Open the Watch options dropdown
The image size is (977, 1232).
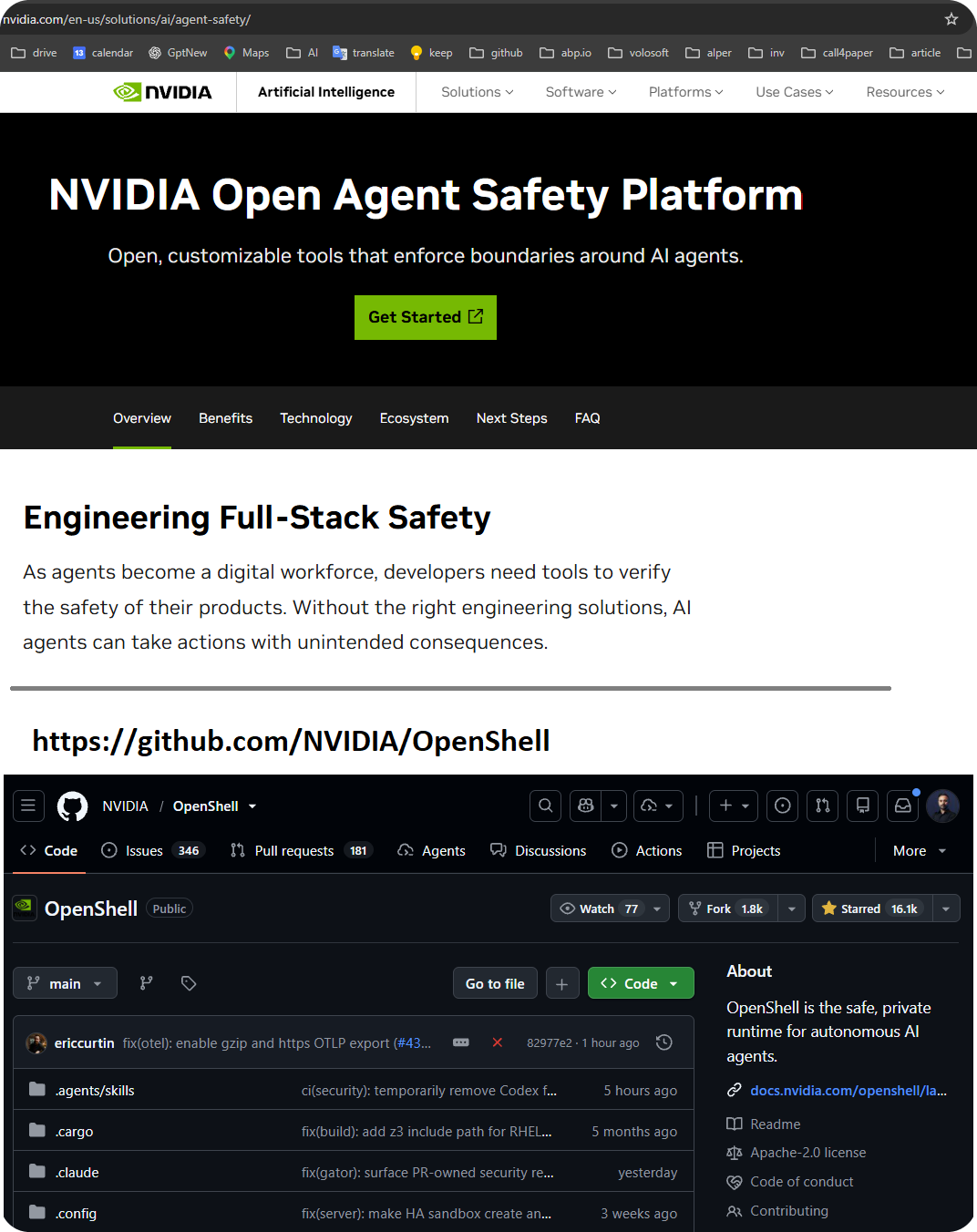pyautogui.click(x=657, y=909)
